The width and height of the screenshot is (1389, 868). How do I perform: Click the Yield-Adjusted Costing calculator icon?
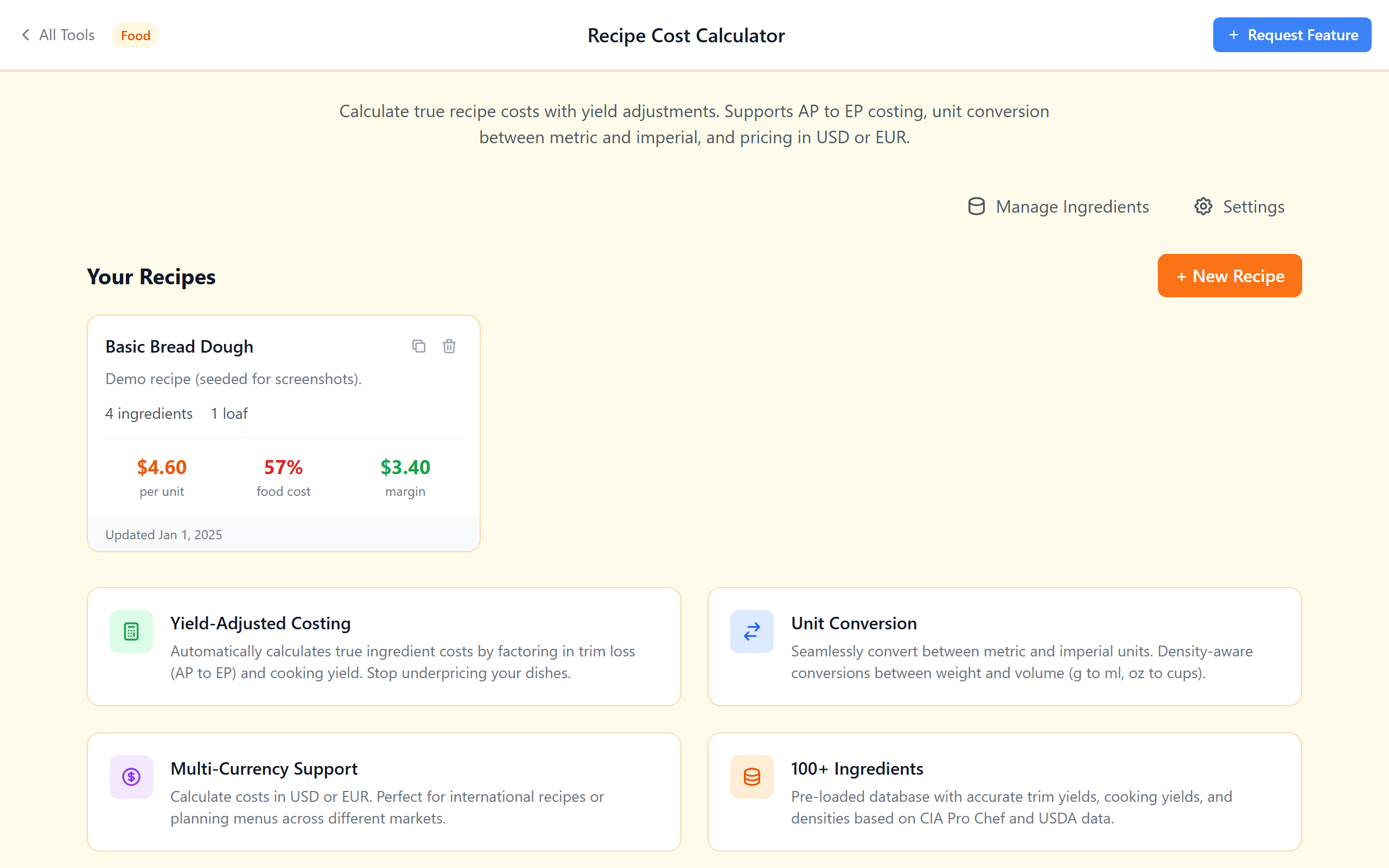point(131,631)
